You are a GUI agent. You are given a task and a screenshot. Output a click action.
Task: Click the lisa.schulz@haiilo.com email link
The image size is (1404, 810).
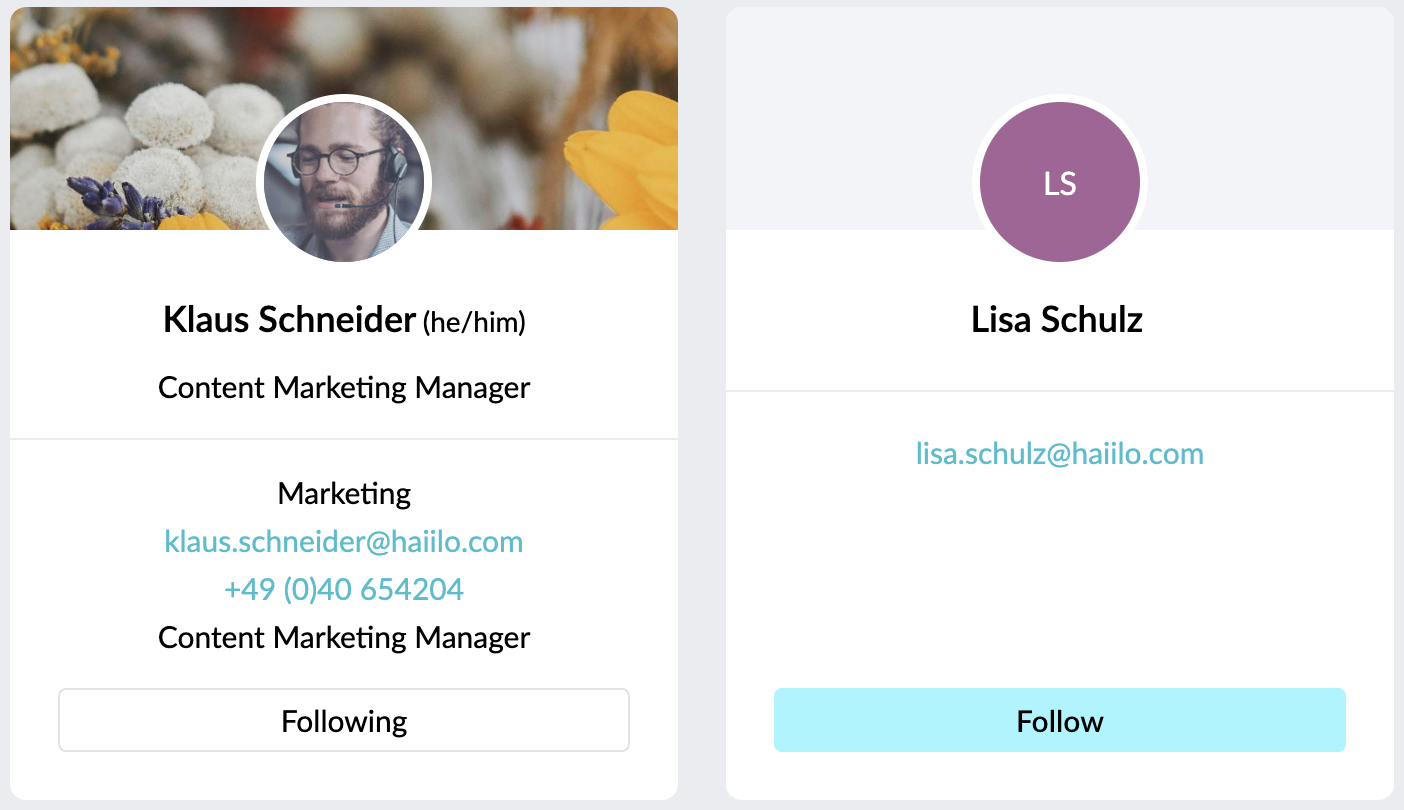1059,454
